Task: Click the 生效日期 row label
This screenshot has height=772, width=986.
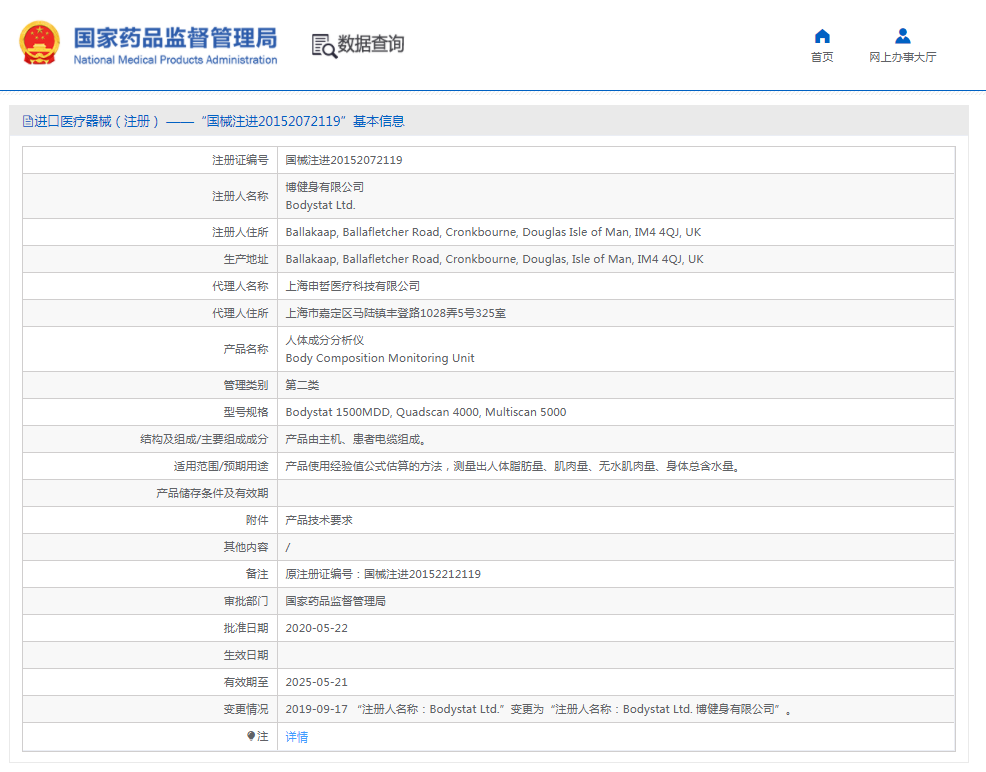Action: pos(246,655)
